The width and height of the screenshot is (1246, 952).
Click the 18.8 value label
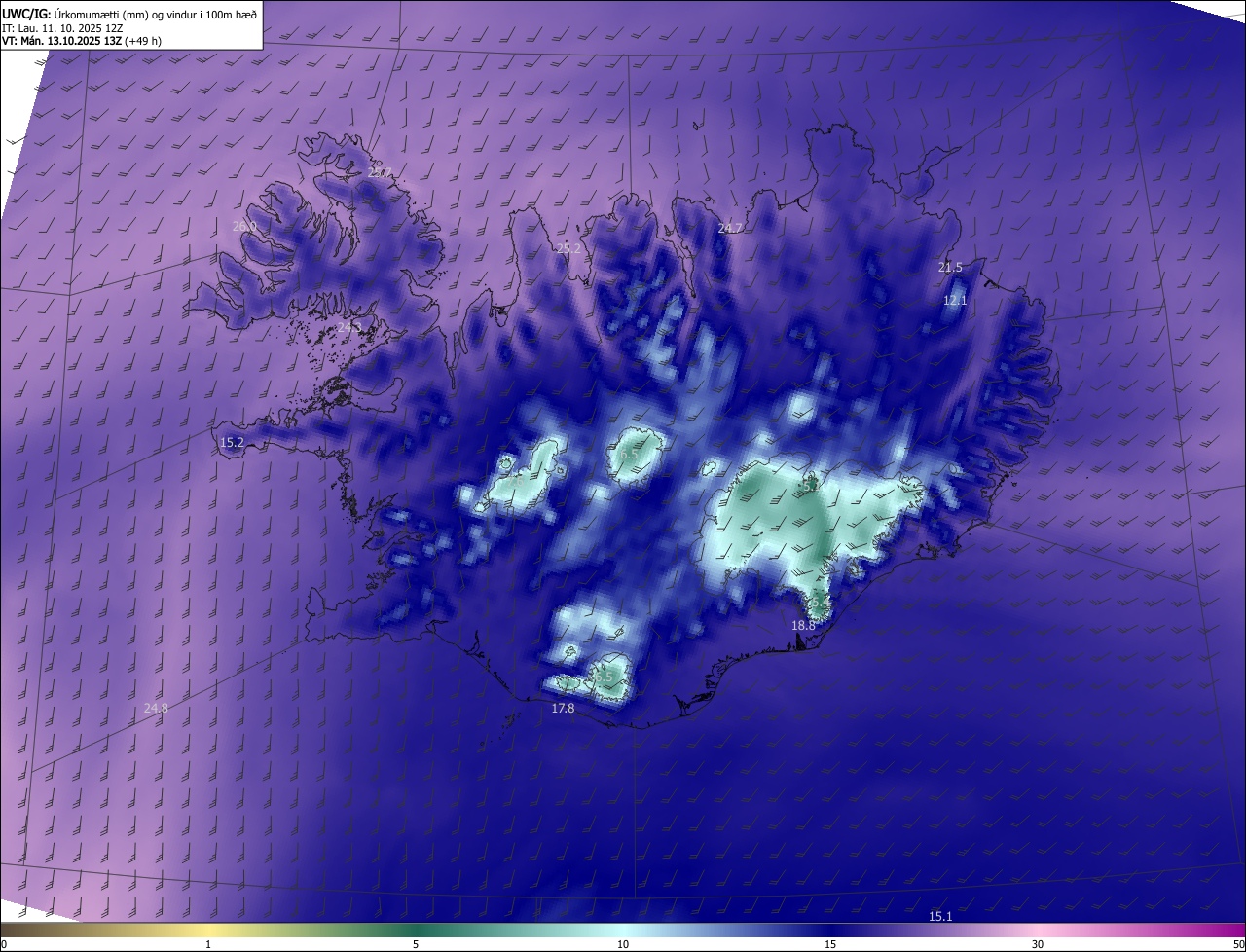pos(803,625)
